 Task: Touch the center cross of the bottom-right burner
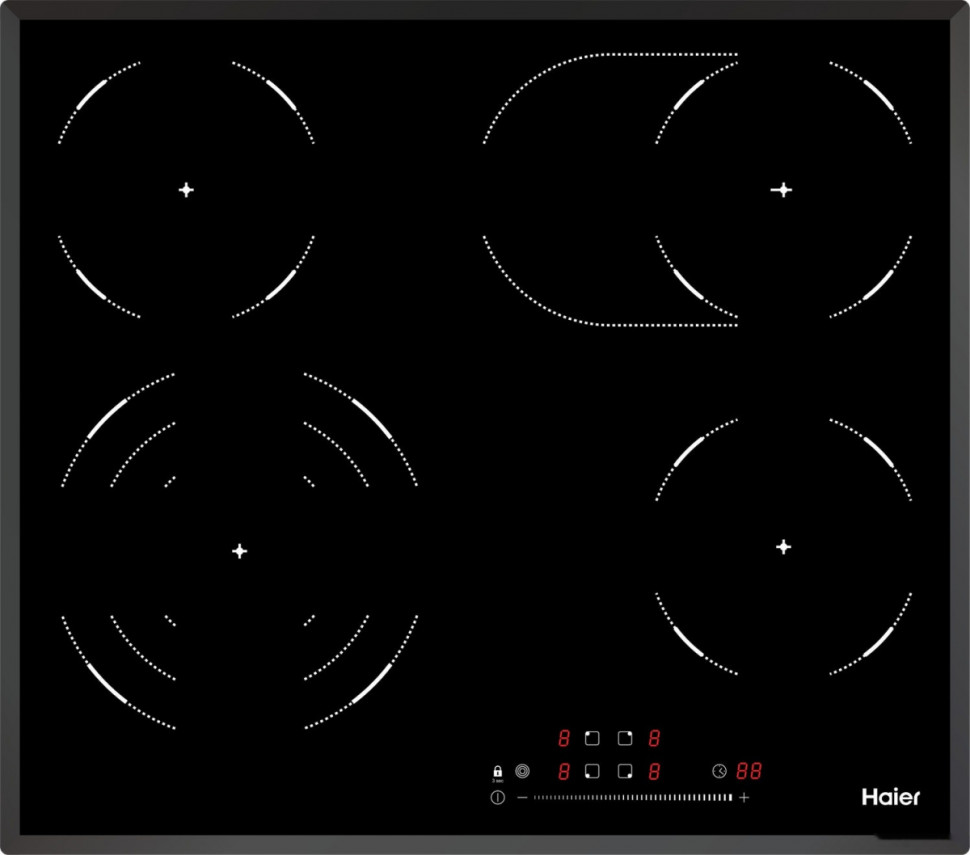784,546
